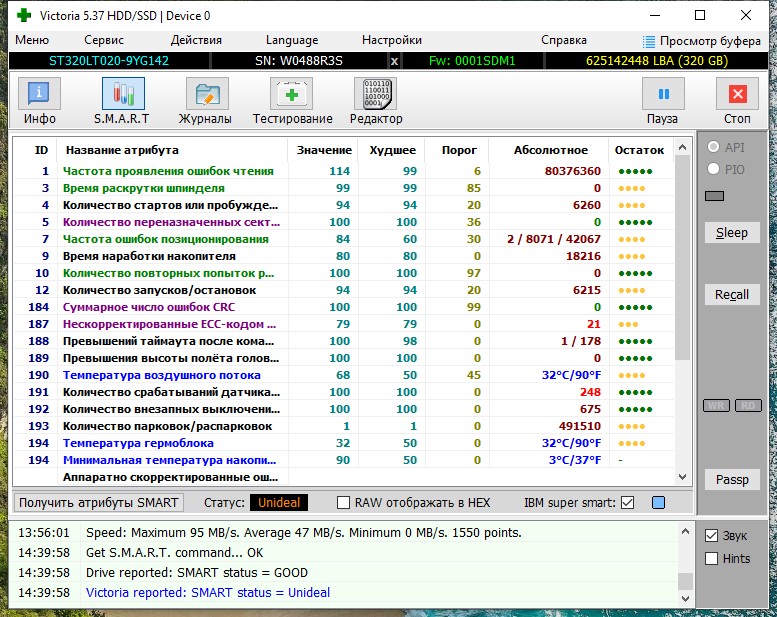
Task: Open the Сервис menu
Action: [x=104, y=40]
